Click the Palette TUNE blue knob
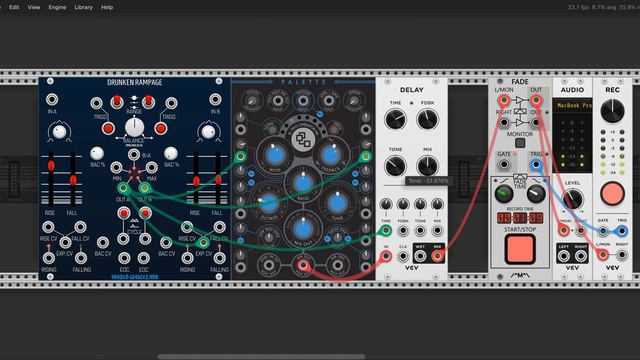Viewport: 640px width, 360px height. tap(337, 203)
